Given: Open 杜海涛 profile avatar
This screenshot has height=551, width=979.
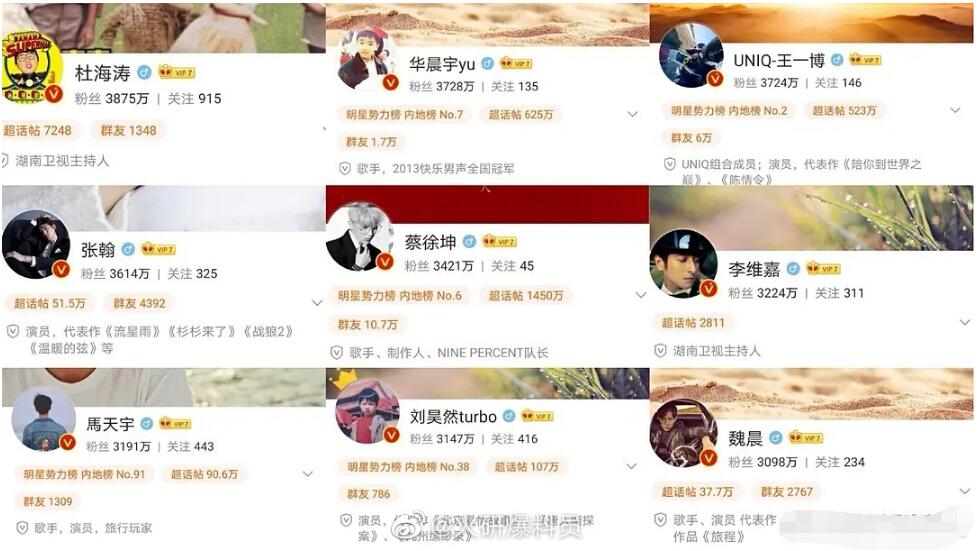Looking at the screenshot, I should [32, 69].
